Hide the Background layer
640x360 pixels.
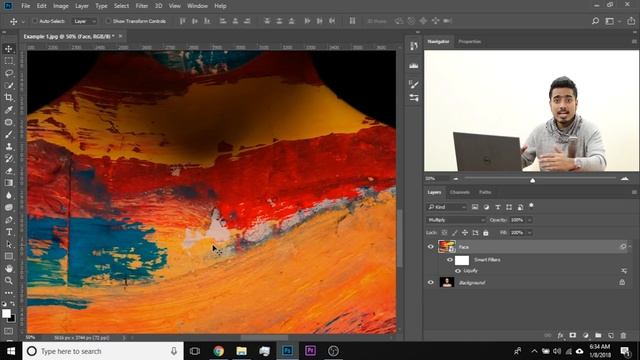click(430, 282)
